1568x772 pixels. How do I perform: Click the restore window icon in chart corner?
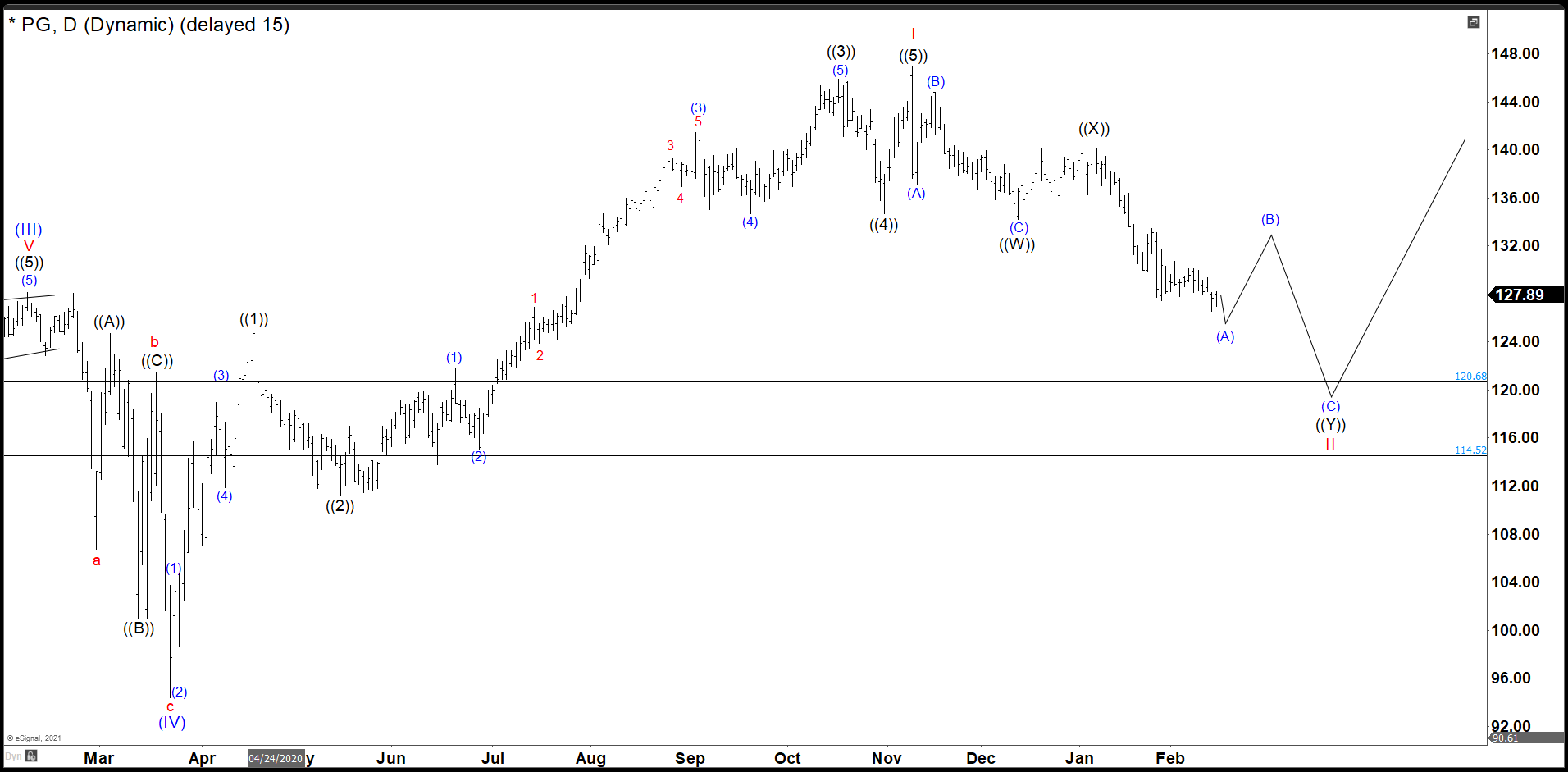click(1473, 22)
